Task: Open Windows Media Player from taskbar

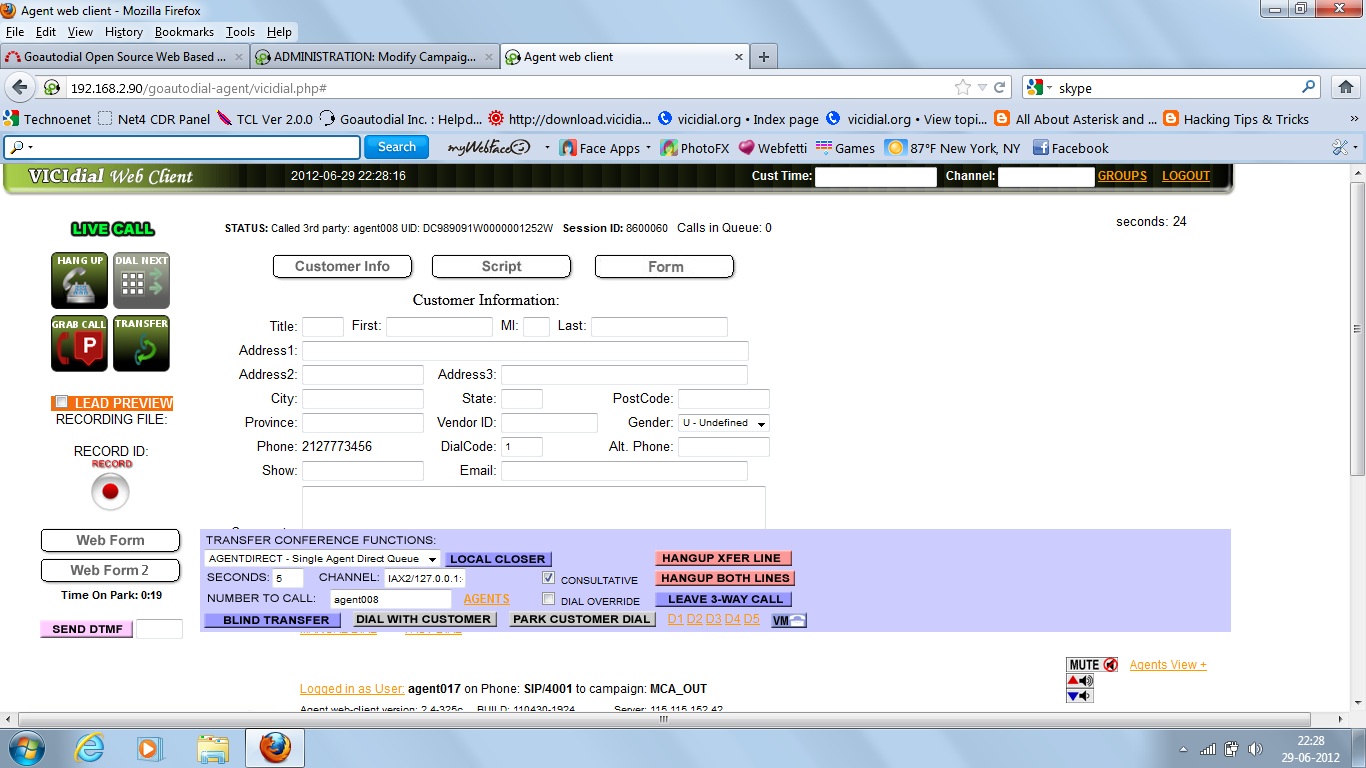Action: [149, 748]
